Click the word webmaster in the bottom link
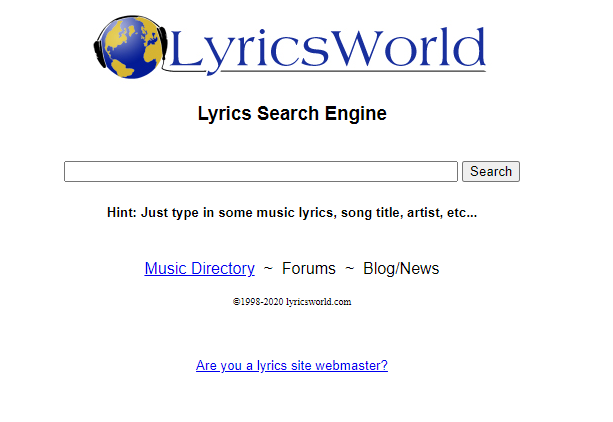Viewport: 613px width, 422px height. (x=351, y=365)
